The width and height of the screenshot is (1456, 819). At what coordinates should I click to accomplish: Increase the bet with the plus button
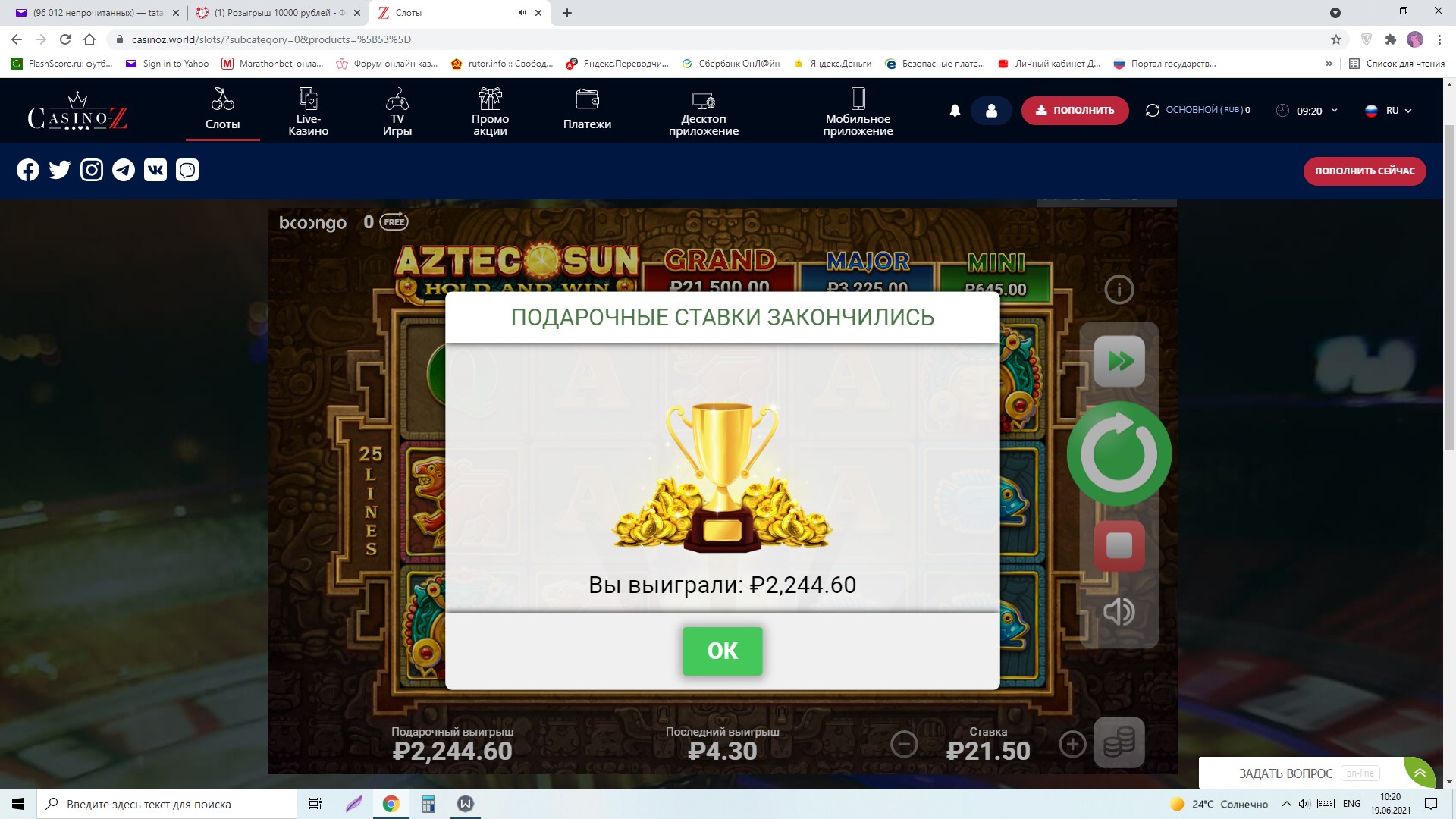1072,745
